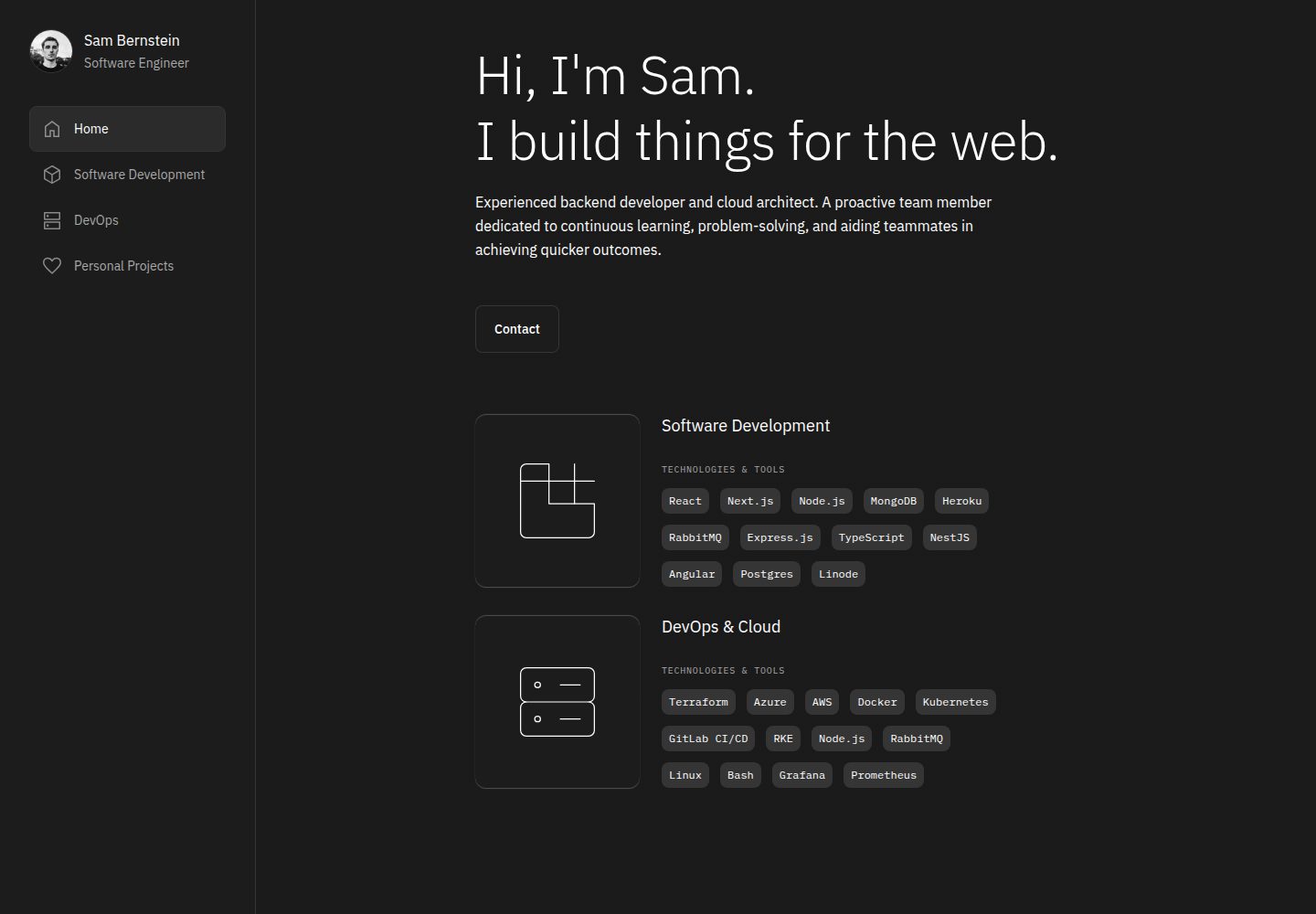Click the DevOps server icon in sidebar
This screenshot has width=1316, height=914.
(x=52, y=220)
